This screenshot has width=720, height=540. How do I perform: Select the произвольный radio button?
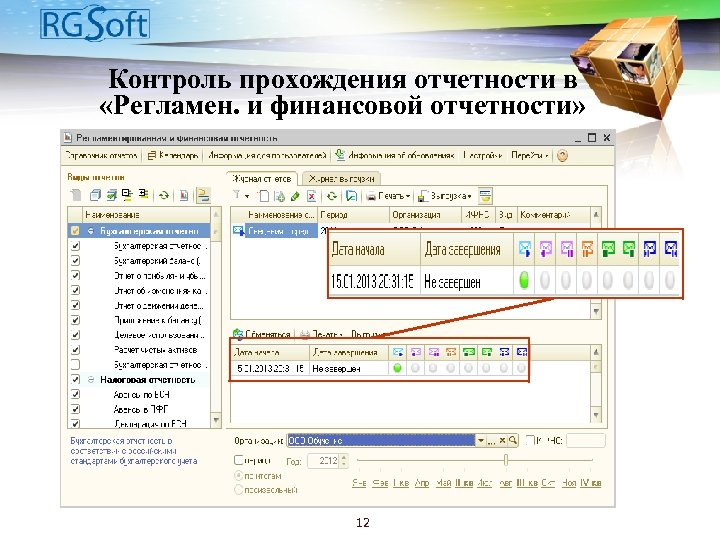[238, 490]
